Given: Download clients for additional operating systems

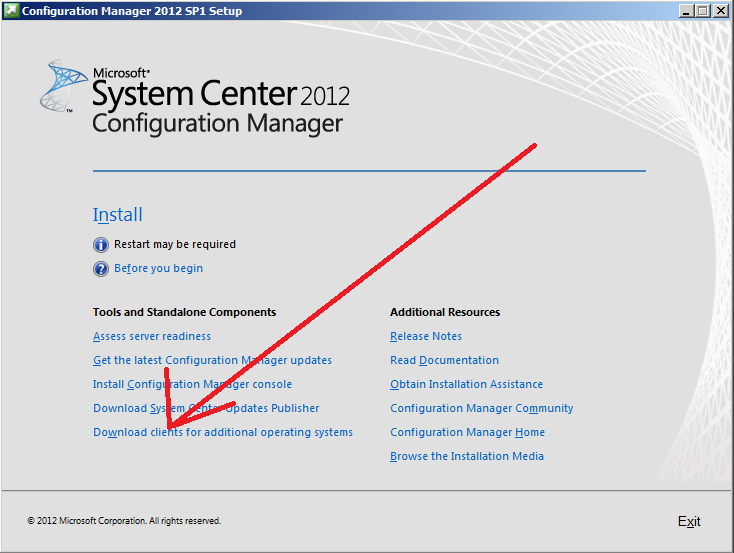Looking at the screenshot, I should pos(223,432).
